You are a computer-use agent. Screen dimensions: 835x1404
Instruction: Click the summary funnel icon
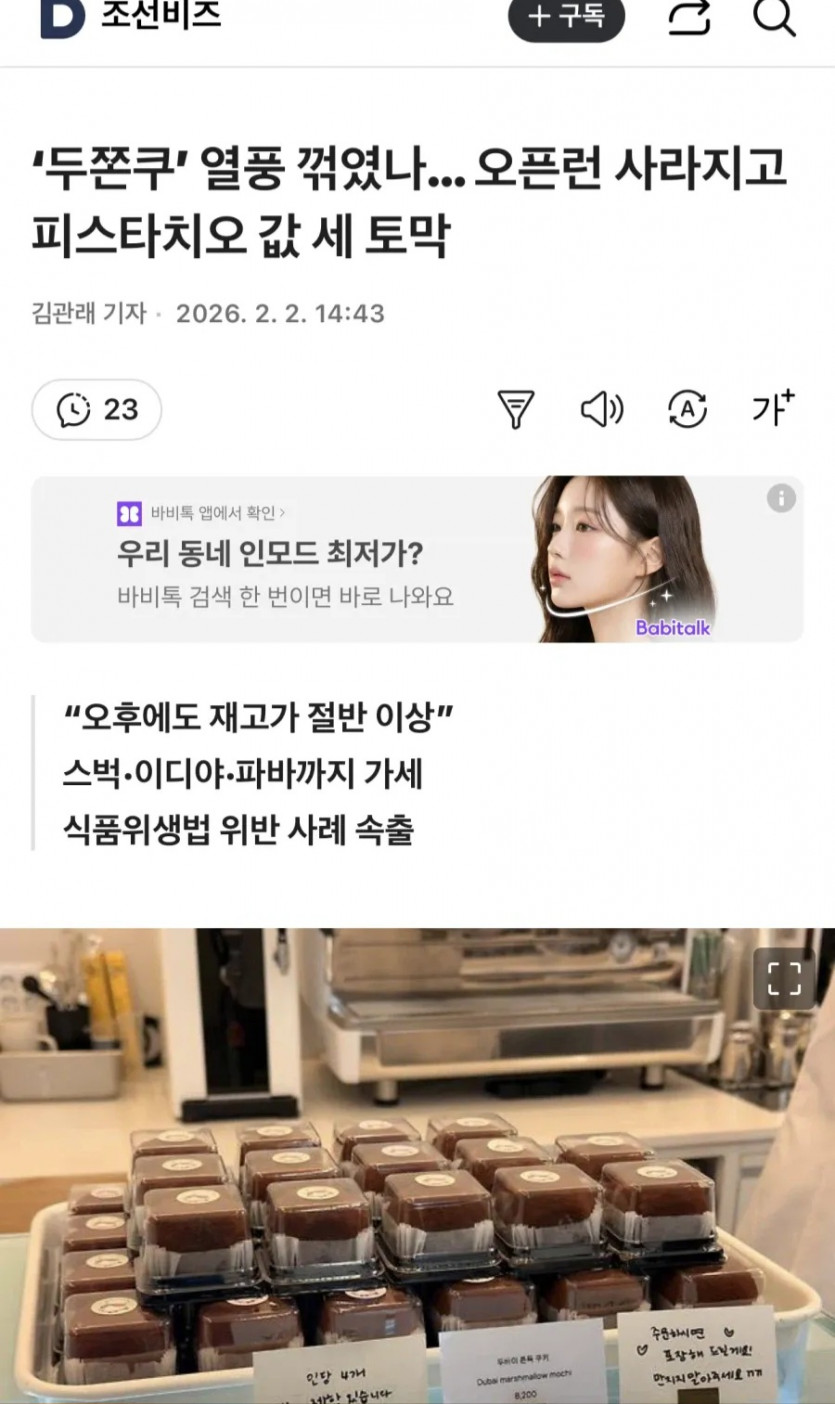(516, 409)
